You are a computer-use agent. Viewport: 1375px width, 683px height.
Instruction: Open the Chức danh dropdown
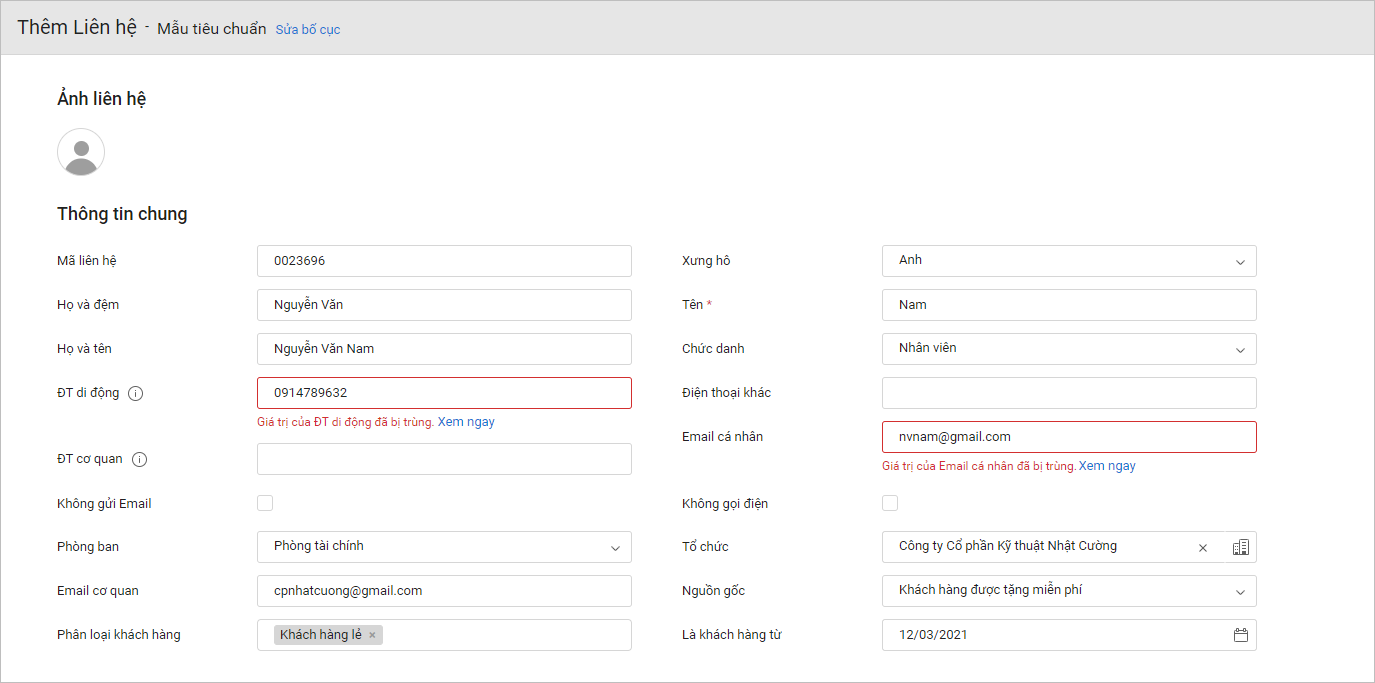pos(1069,349)
